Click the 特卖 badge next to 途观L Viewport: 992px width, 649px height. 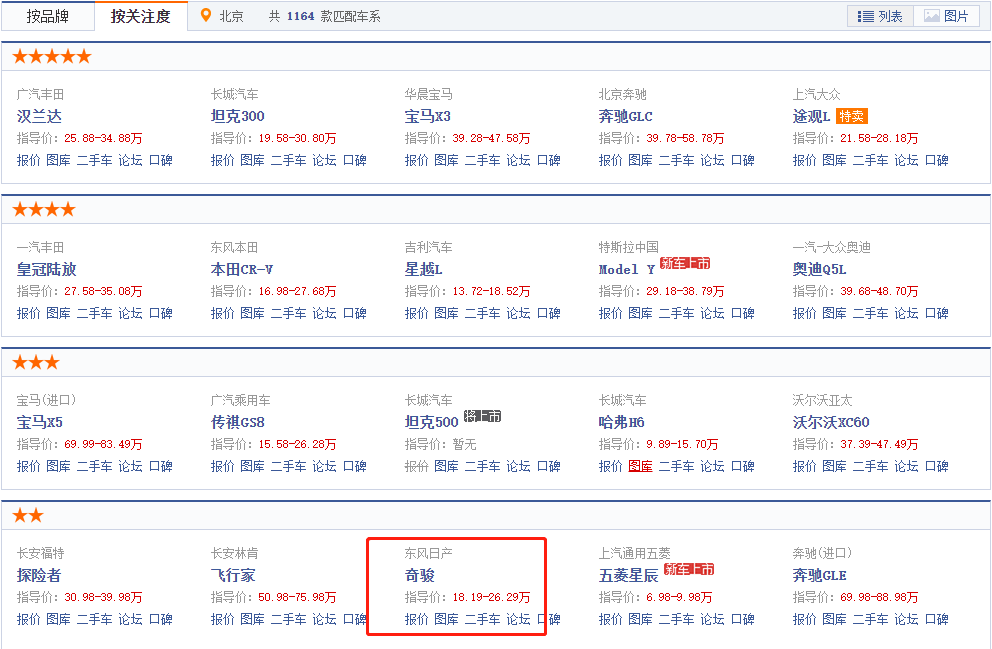[x=852, y=116]
